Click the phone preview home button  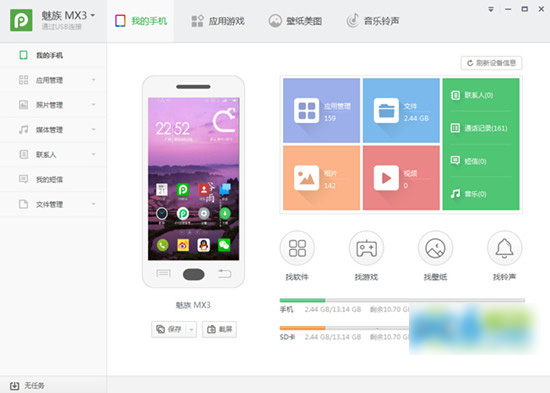click(194, 274)
